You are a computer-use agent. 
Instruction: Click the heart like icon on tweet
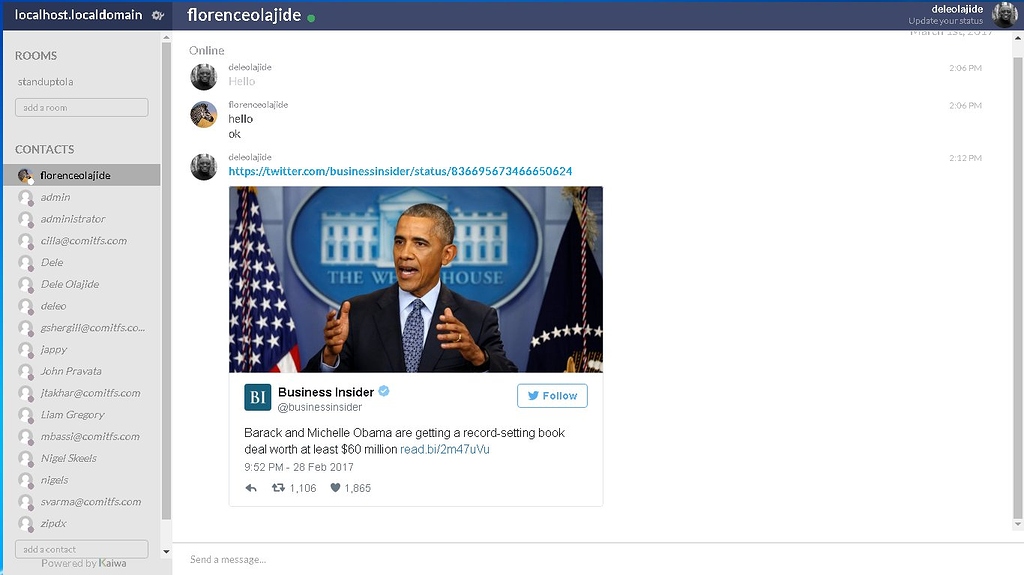coord(335,487)
